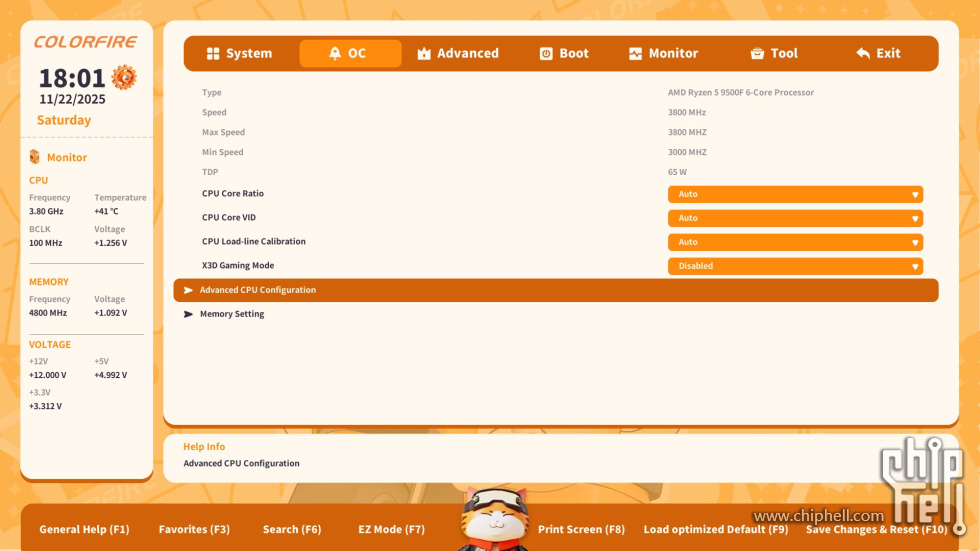This screenshot has width=980, height=551.
Task: Click the OC tab rocket icon
Action: [335, 54]
